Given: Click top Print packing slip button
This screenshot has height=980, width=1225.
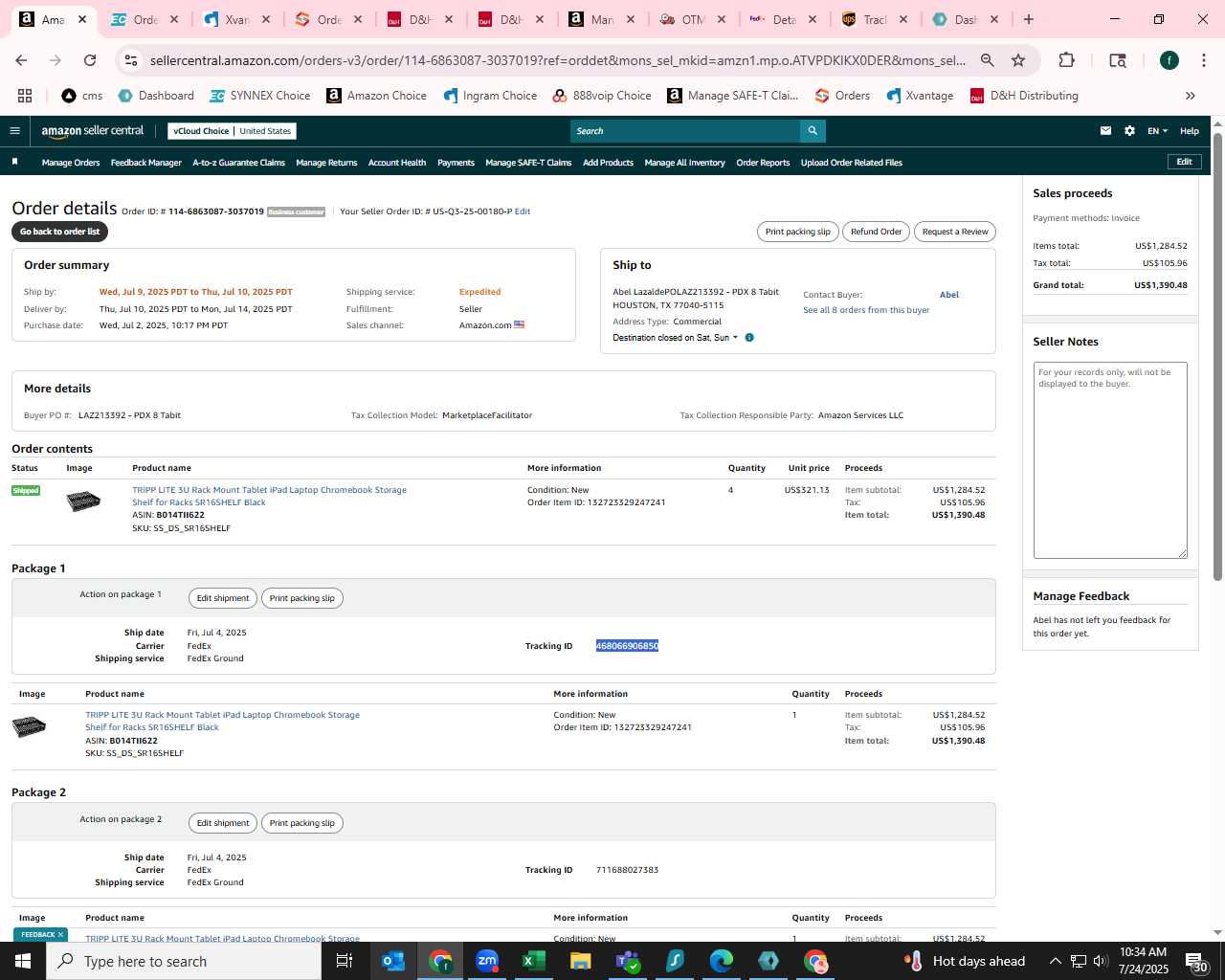Looking at the screenshot, I should point(798,232).
